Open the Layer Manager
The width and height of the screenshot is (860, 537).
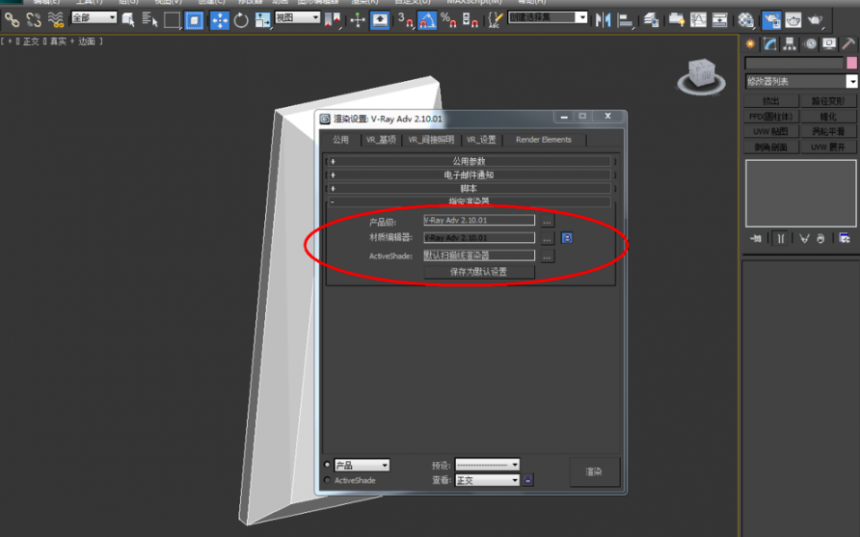[651, 21]
